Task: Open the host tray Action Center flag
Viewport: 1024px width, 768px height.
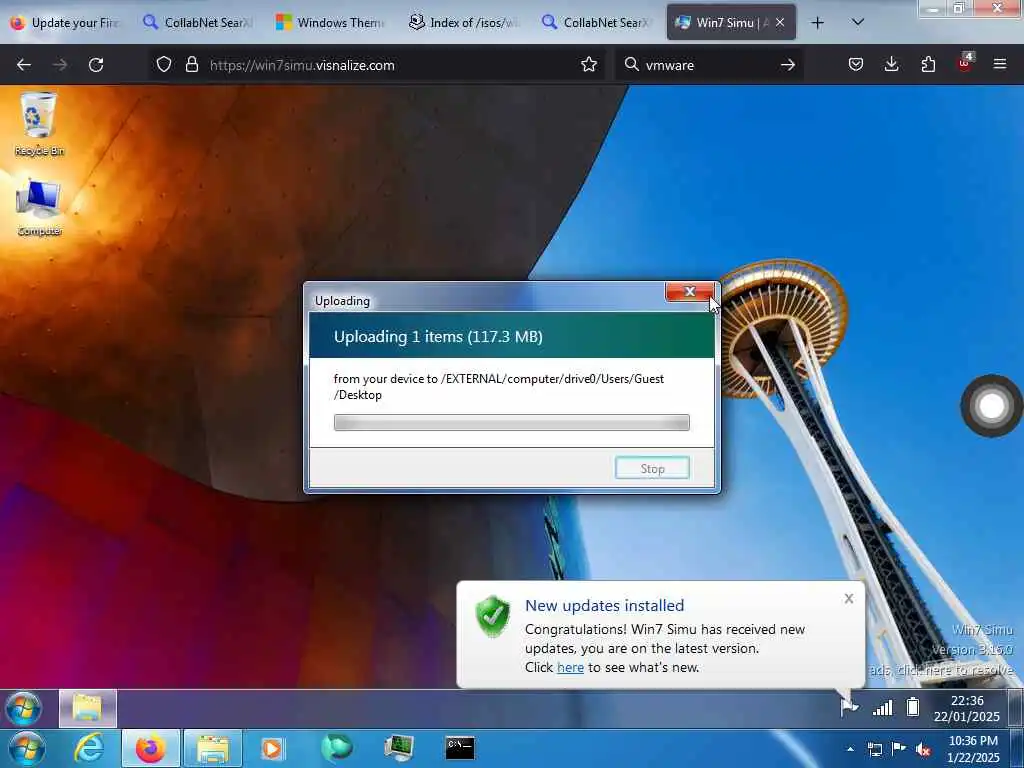Action: point(899,748)
